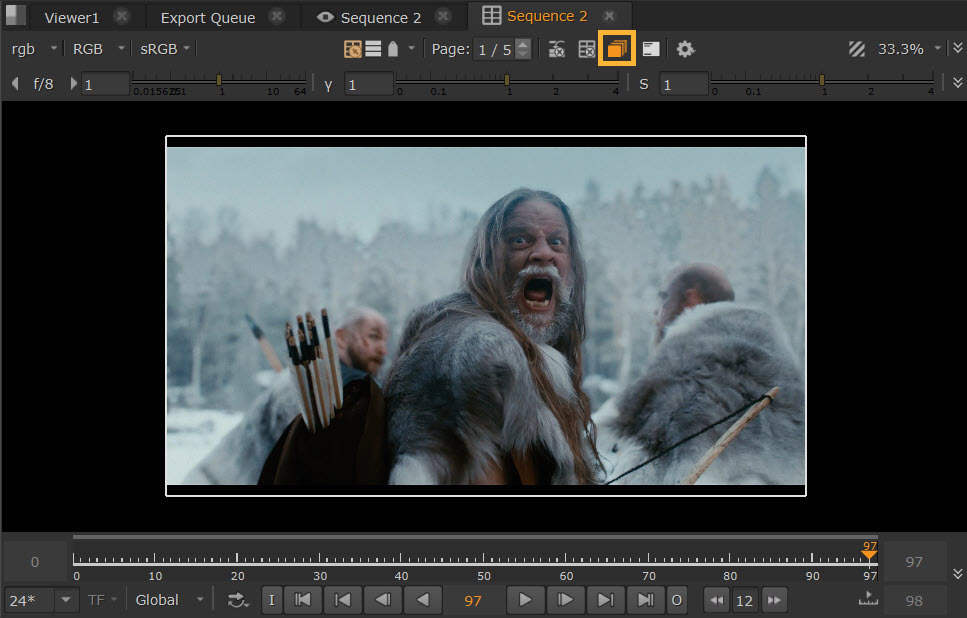The image size is (967, 618).
Task: Toggle the orange thumbnail view icon
Action: [353, 49]
